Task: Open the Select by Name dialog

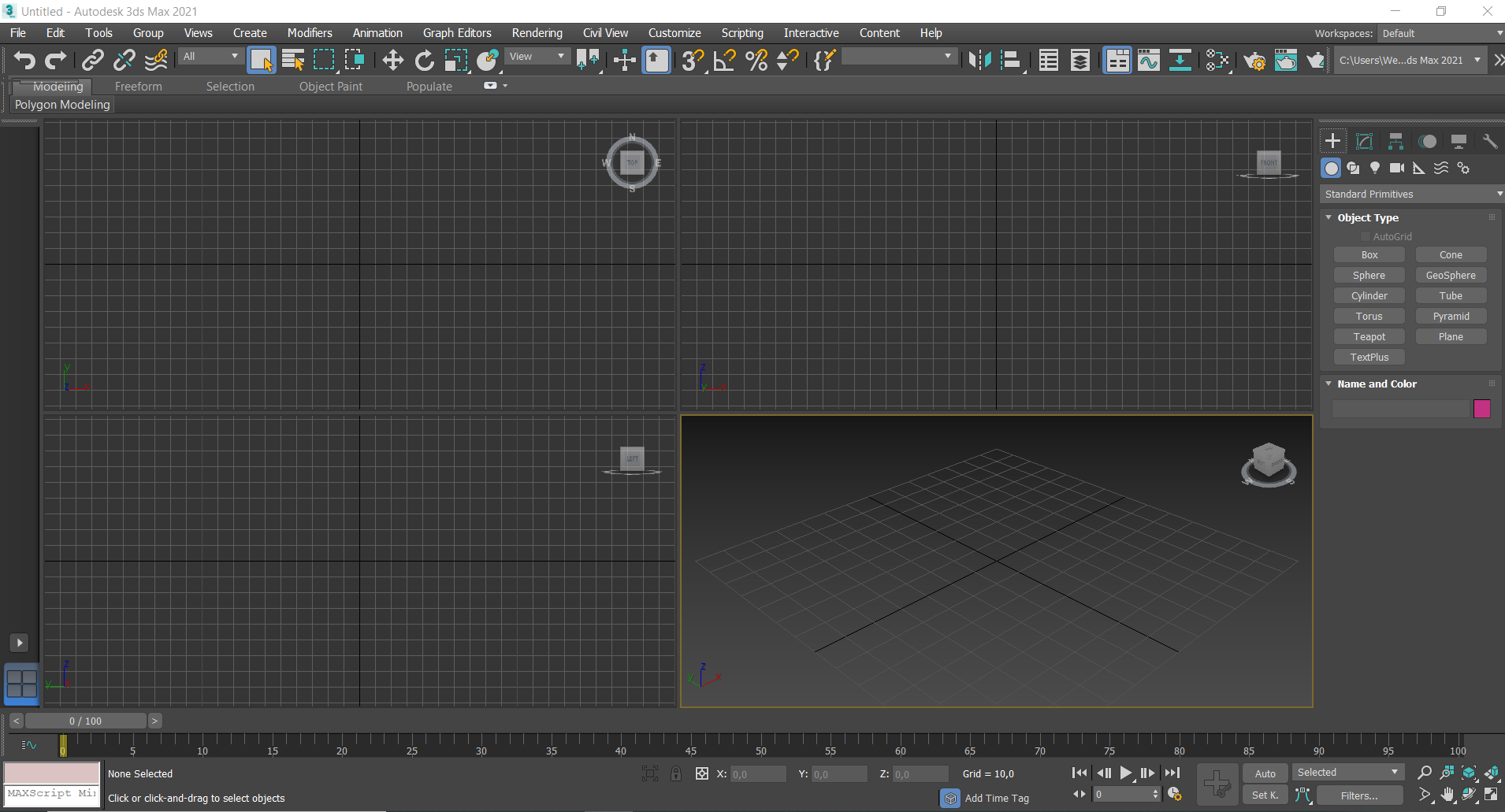Action: point(292,60)
